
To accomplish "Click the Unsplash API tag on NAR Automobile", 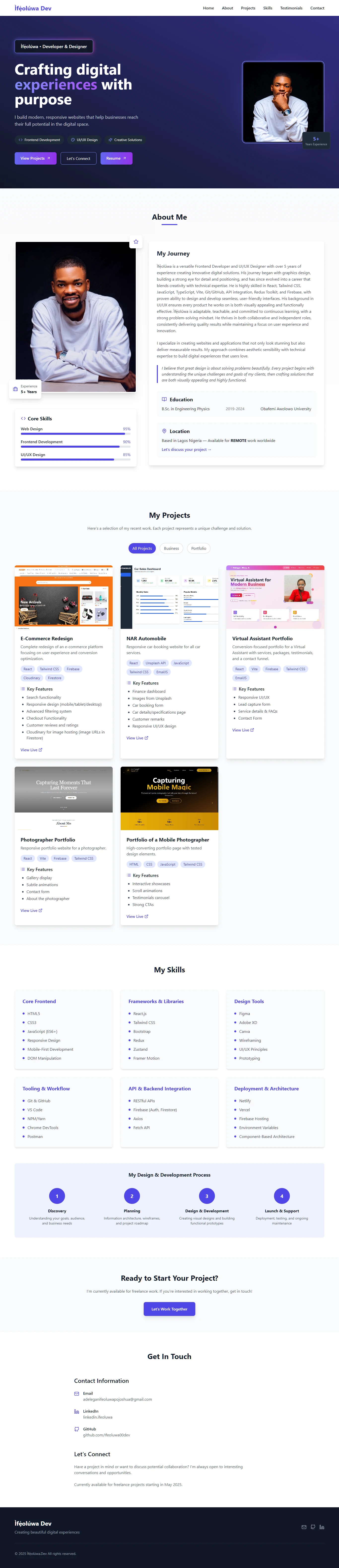I will [155, 663].
